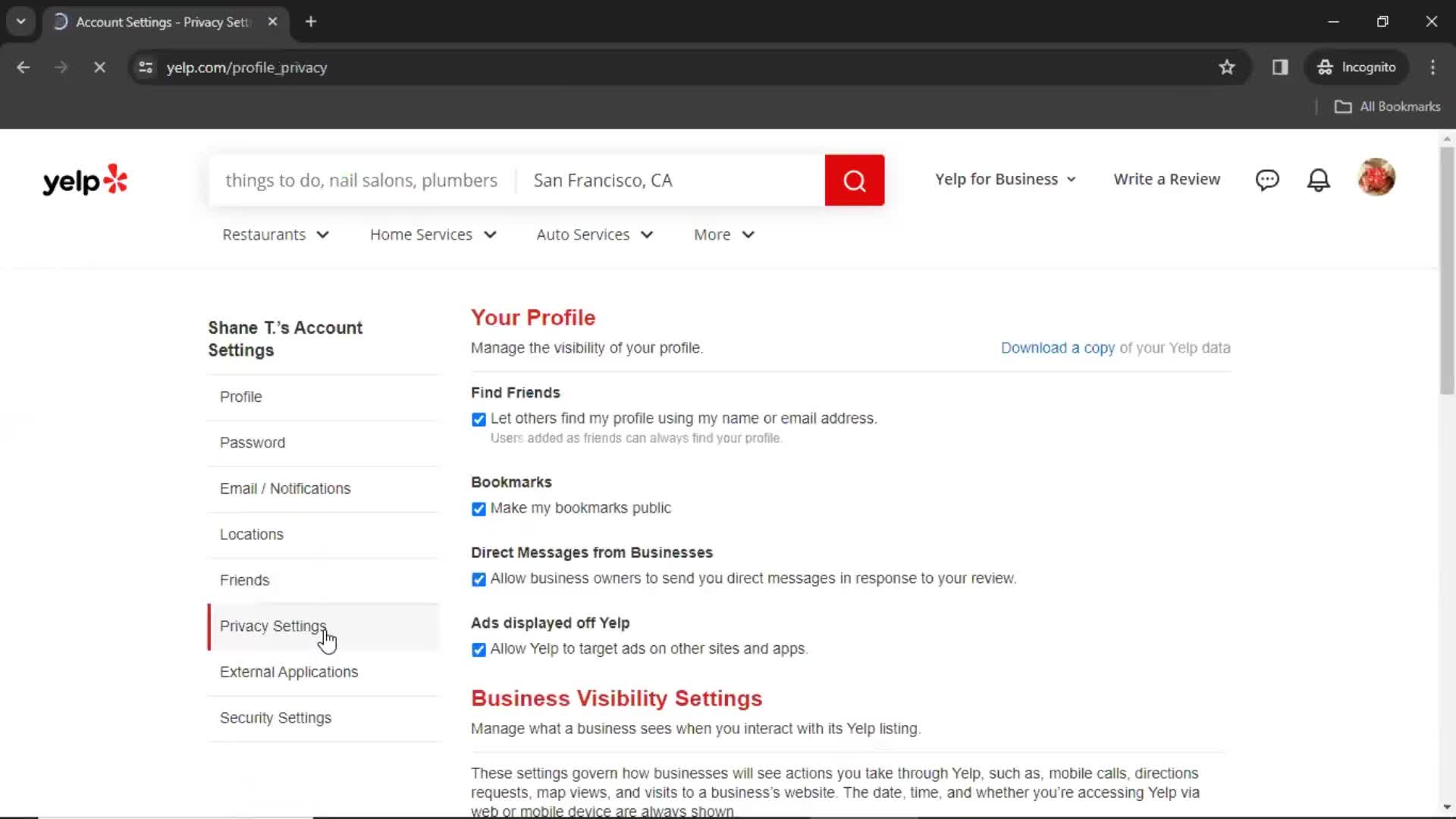Expand the Restaurants dropdown
Screen dimensions: 1456x819
pyautogui.click(x=276, y=235)
